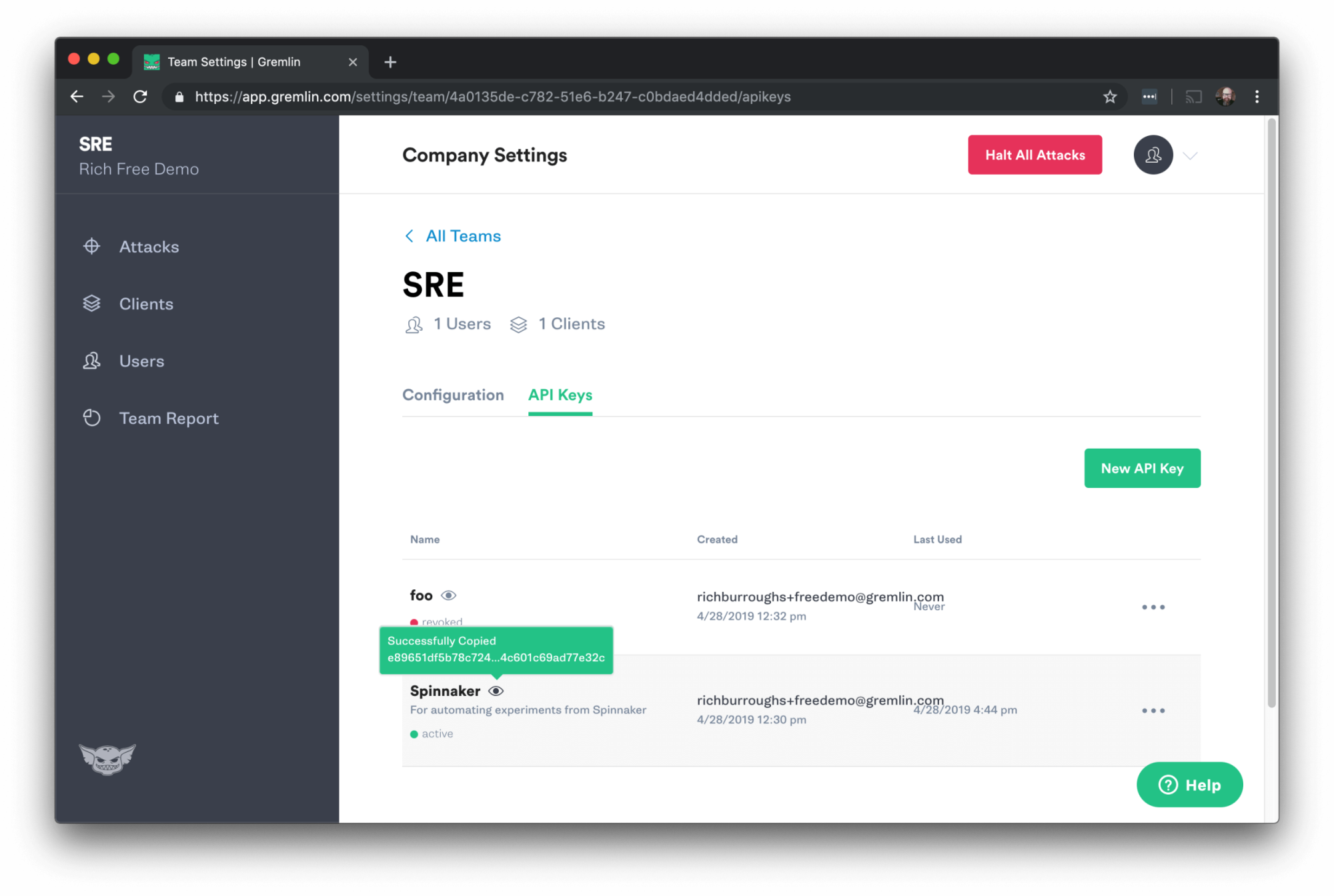
Task: Select the API Keys tab
Action: tap(560, 395)
